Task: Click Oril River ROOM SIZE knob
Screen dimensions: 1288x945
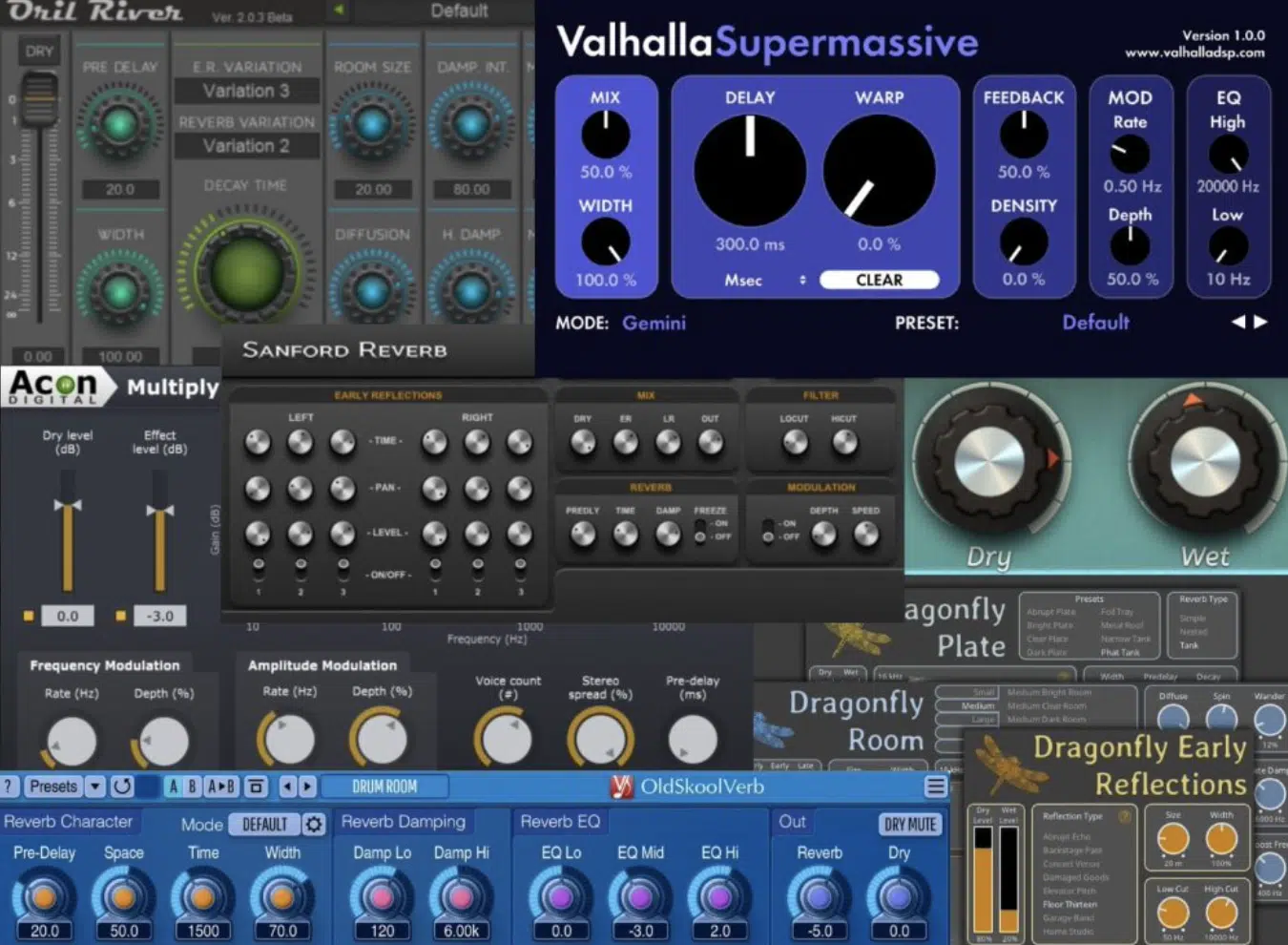Action: pyautogui.click(x=371, y=124)
